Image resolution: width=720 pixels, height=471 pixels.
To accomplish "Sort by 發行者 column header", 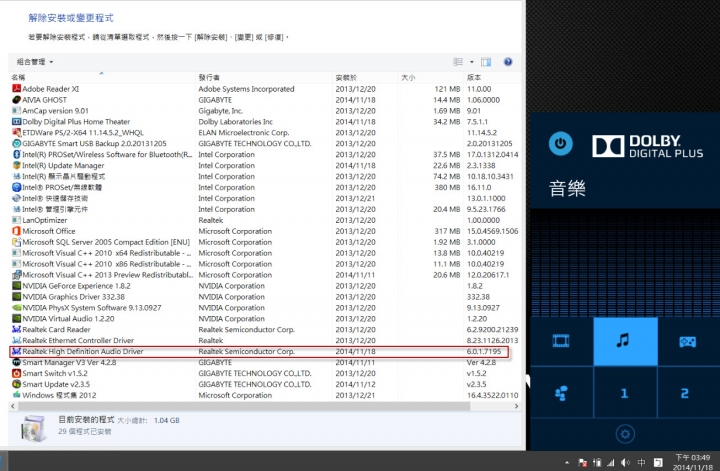I will coord(209,78).
